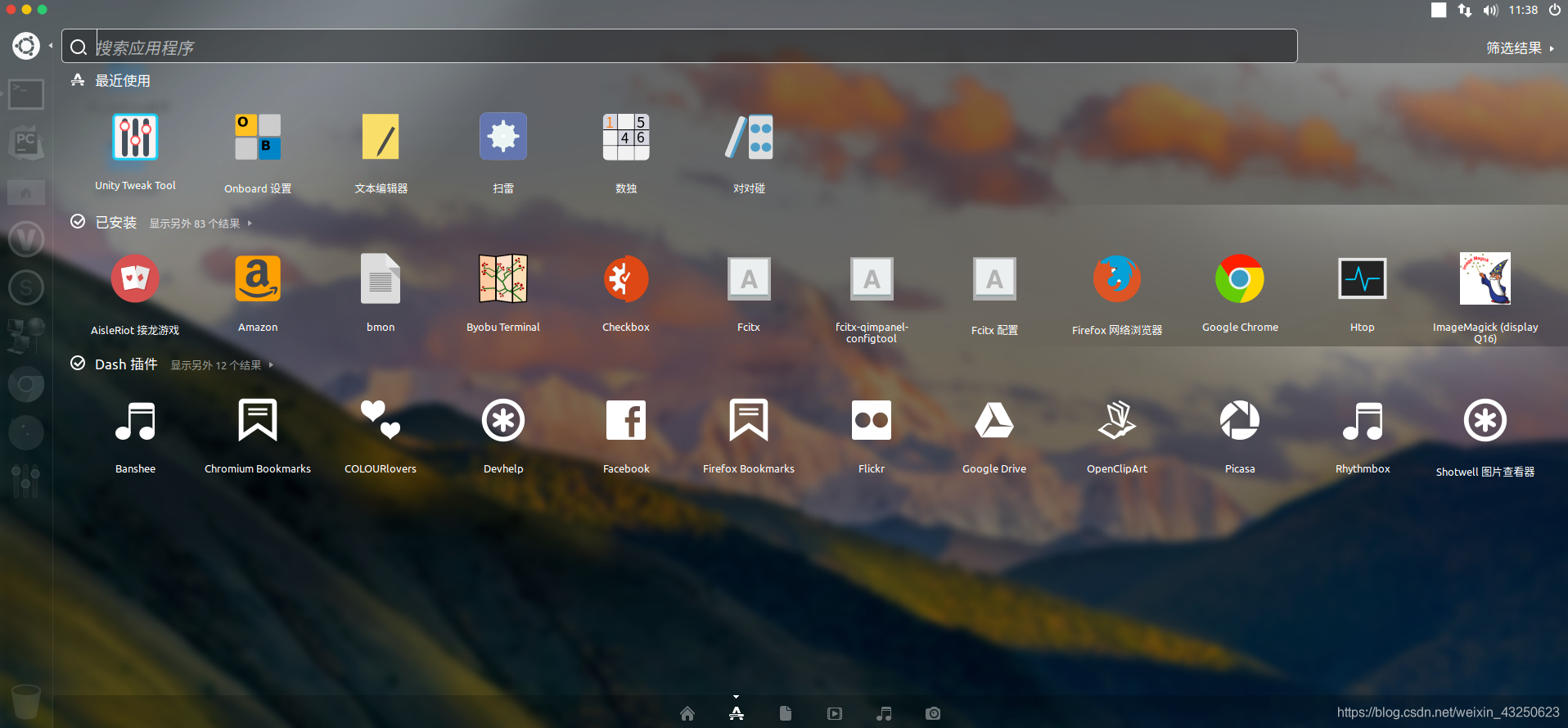Open the network indicator menu
Screen dimensions: 1568x728
(x=1465, y=10)
